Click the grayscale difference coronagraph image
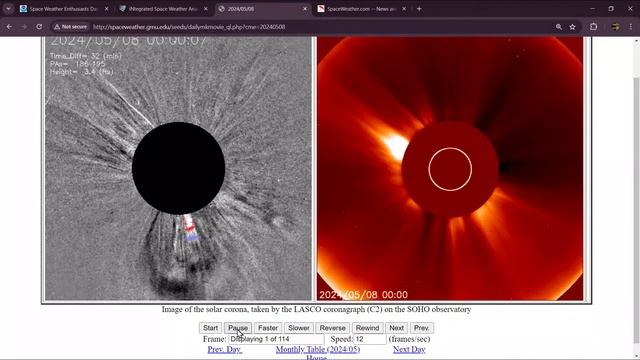 tap(178, 168)
